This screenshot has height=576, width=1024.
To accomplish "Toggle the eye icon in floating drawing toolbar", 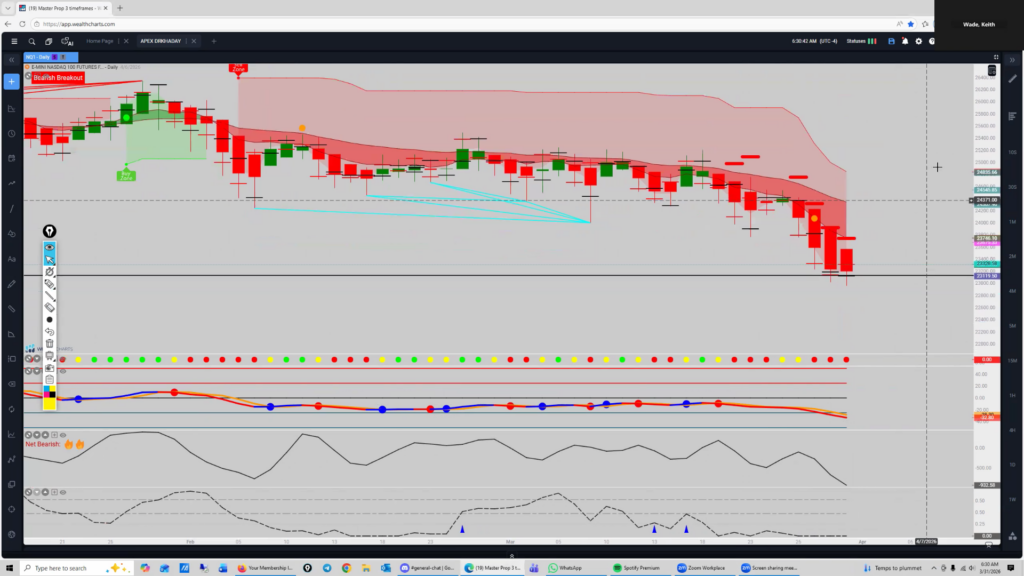I will click(x=49, y=246).
